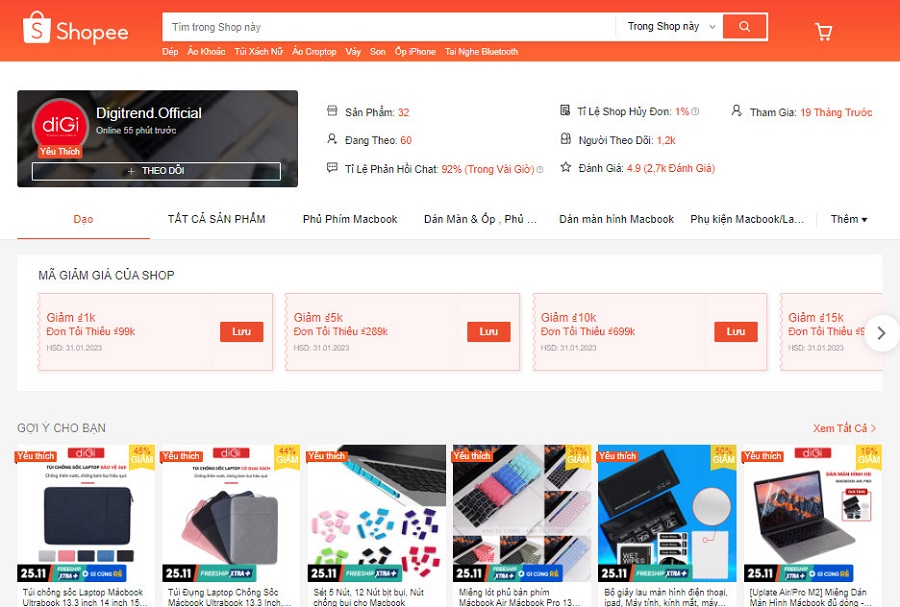Image resolution: width=900 pixels, height=607 pixels.
Task: Open the Trong Shop này search scope dropdown
Action: coord(670,26)
